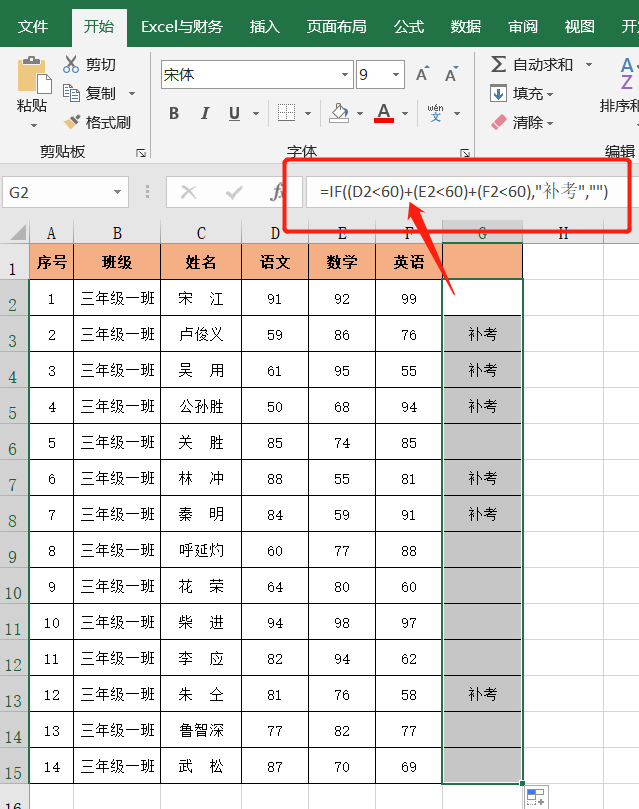This screenshot has width=639, height=809.
Task: Open the 文件 File menu
Action: pyautogui.click(x=32, y=27)
